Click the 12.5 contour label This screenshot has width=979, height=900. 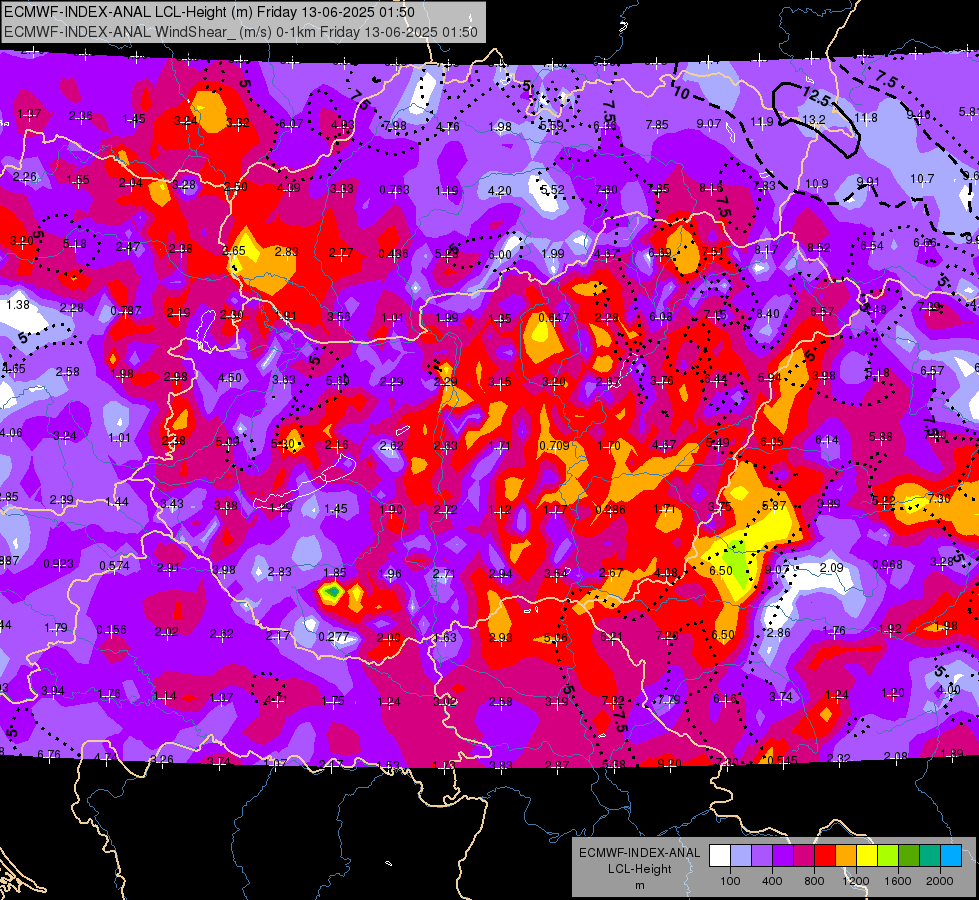(x=817, y=97)
